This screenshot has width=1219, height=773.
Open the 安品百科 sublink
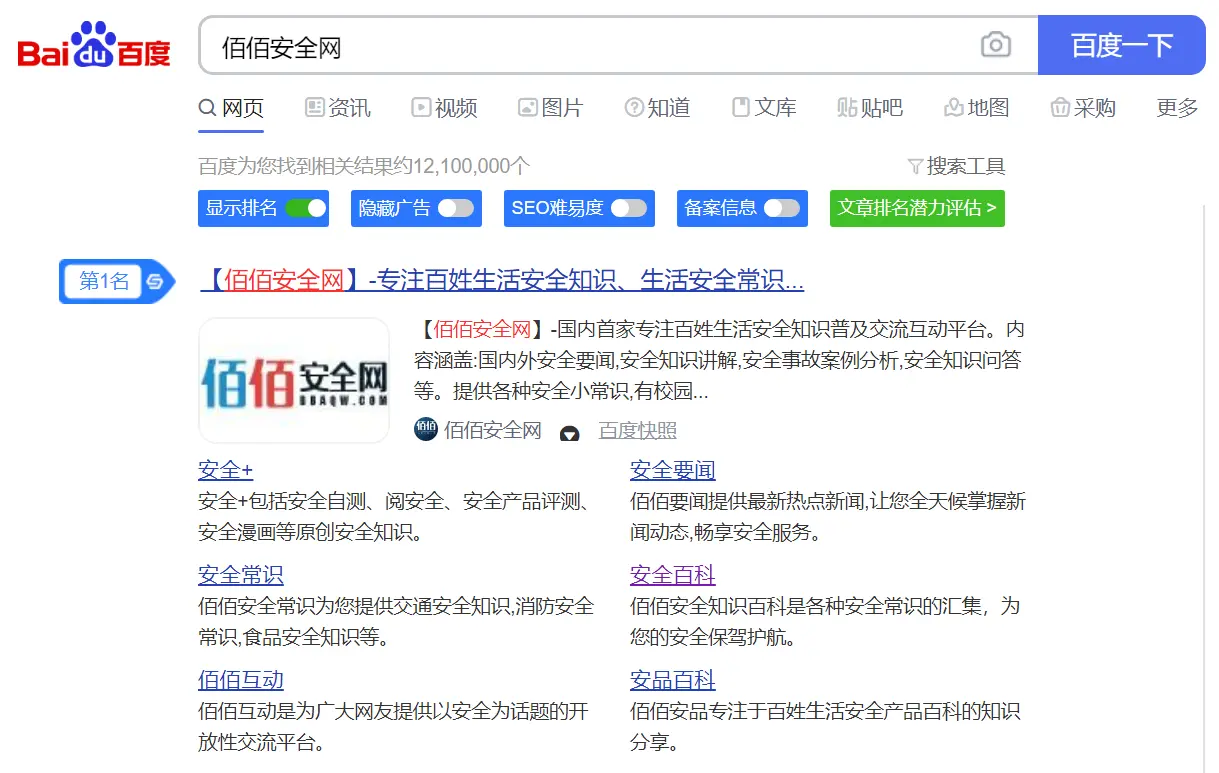click(x=673, y=680)
